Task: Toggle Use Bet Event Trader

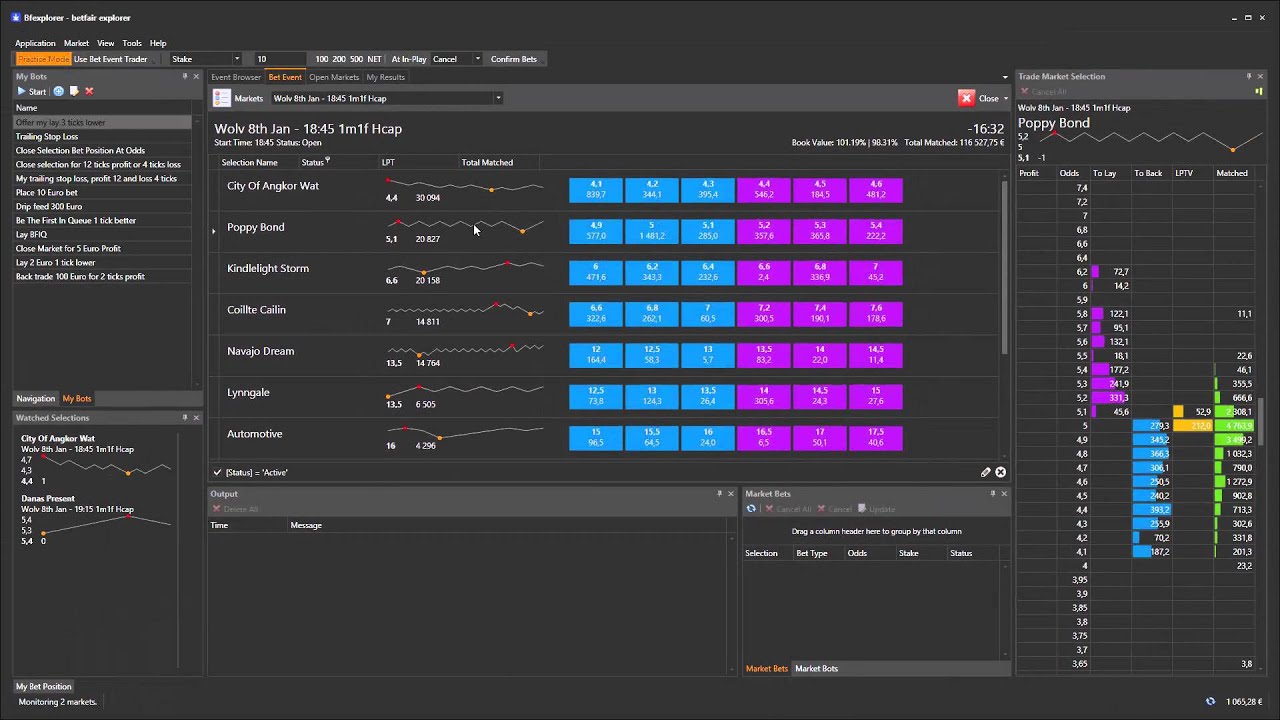Action: tap(110, 59)
